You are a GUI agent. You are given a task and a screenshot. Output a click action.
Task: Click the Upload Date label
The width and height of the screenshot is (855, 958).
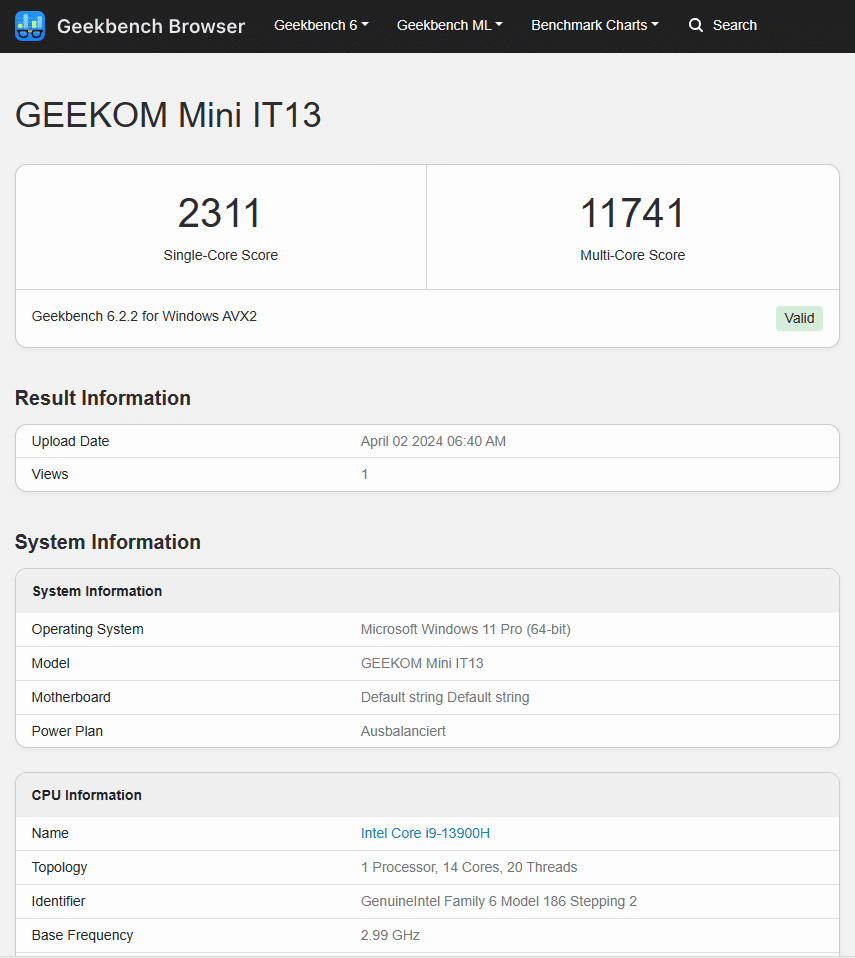tap(70, 441)
